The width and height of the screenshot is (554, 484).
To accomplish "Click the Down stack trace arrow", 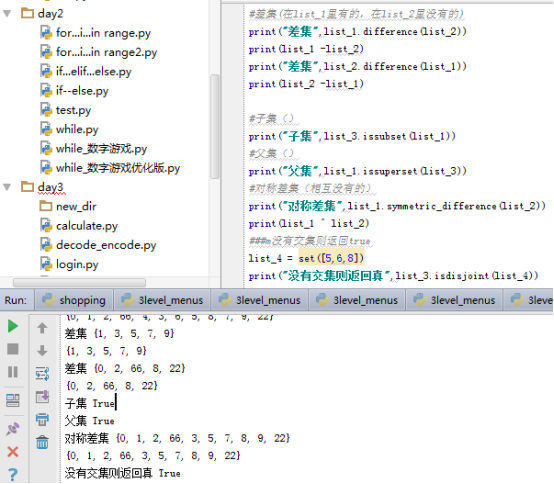I will tap(42, 350).
